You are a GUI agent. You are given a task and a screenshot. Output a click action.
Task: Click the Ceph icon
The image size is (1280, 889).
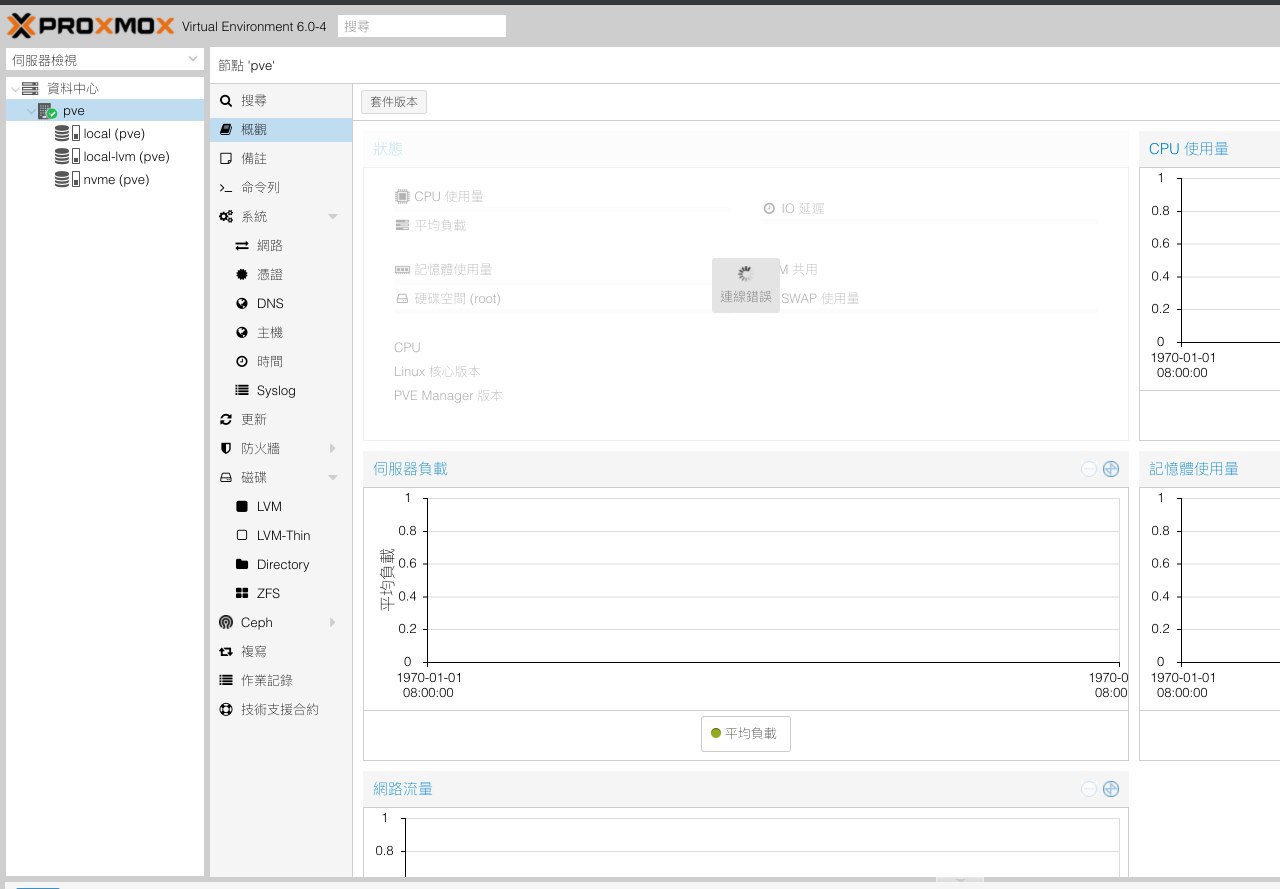(226, 623)
